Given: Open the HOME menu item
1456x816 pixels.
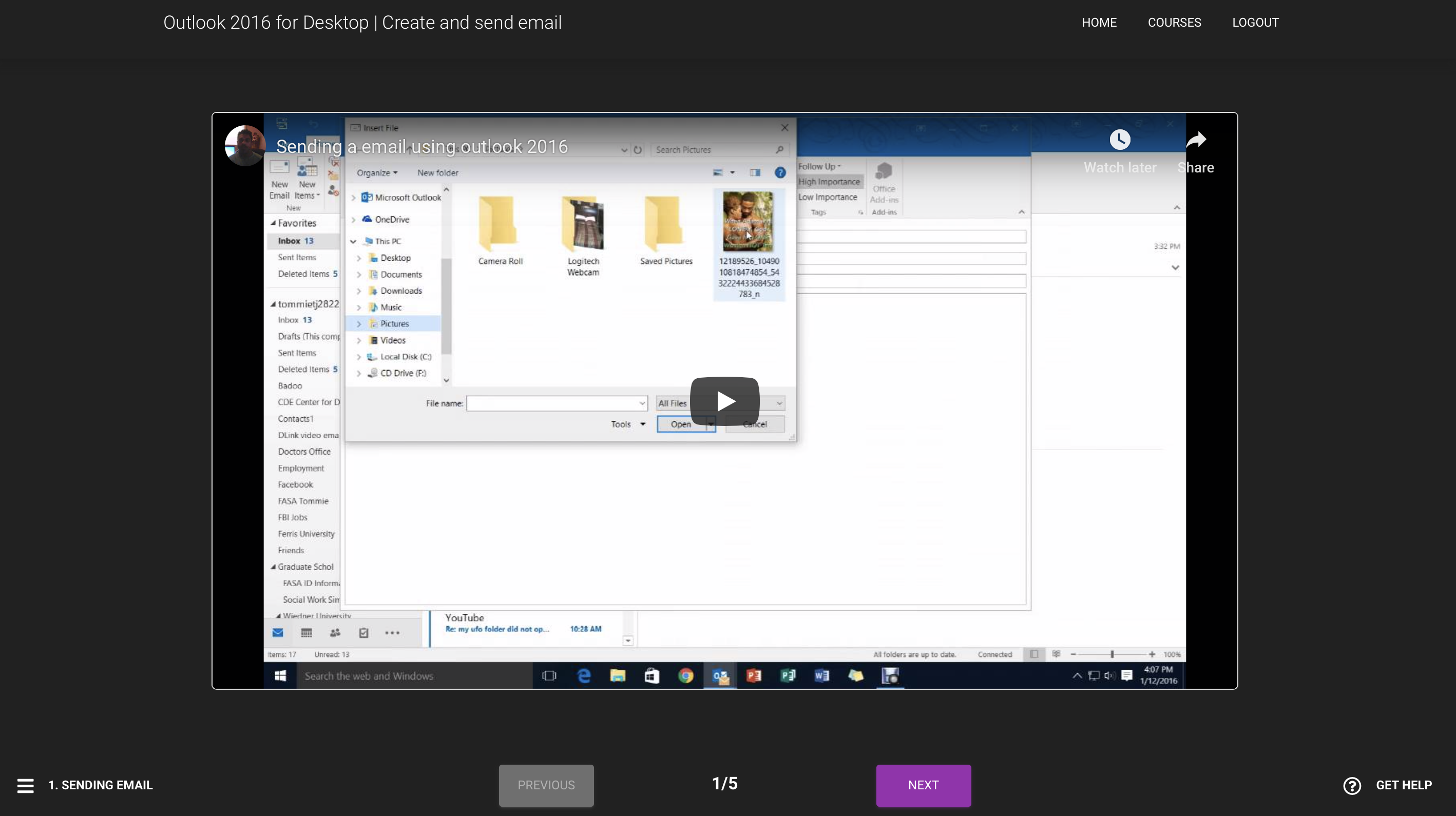Looking at the screenshot, I should 1099,23.
